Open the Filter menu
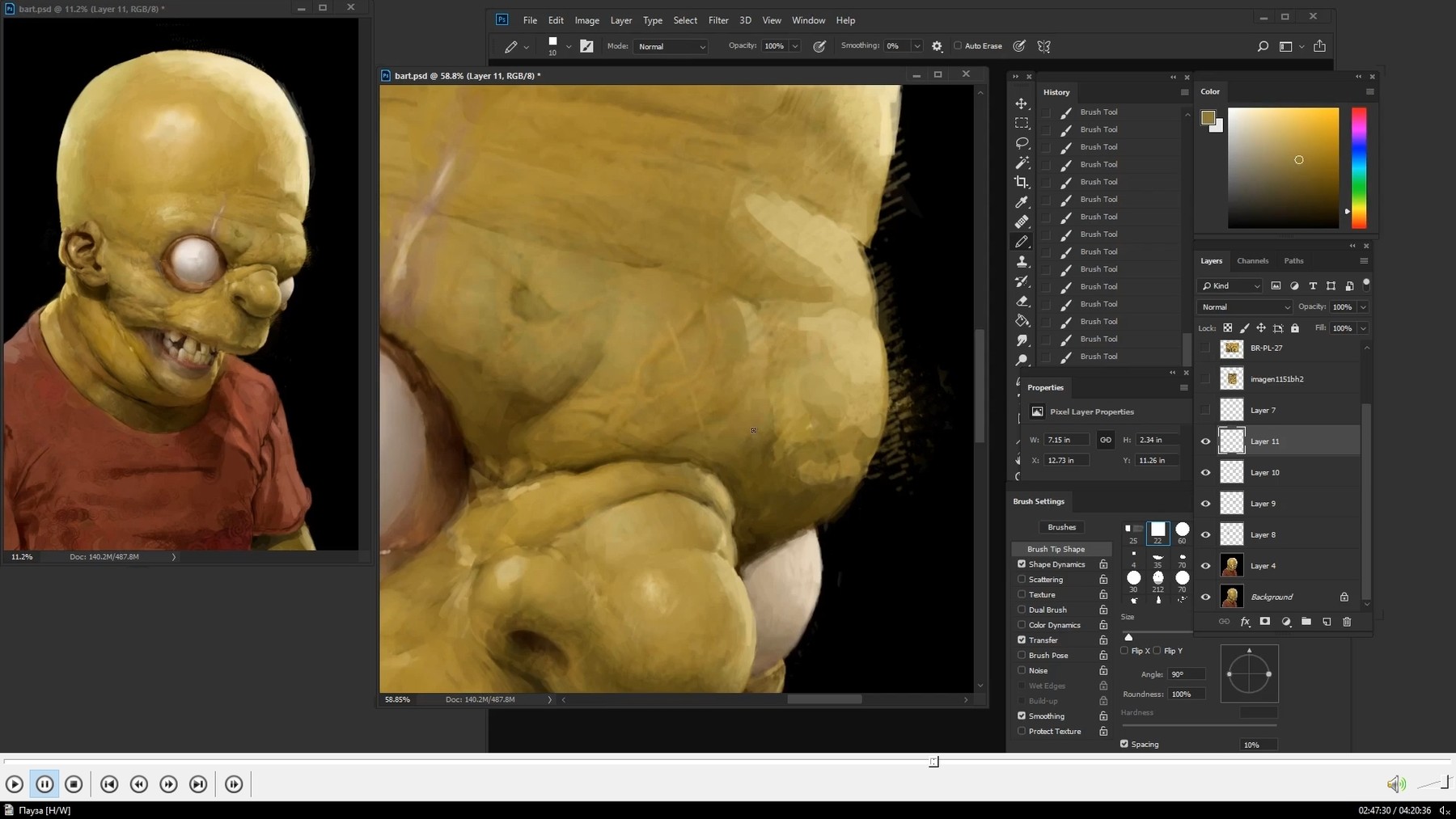Viewport: 1456px width, 819px height. coord(718,20)
